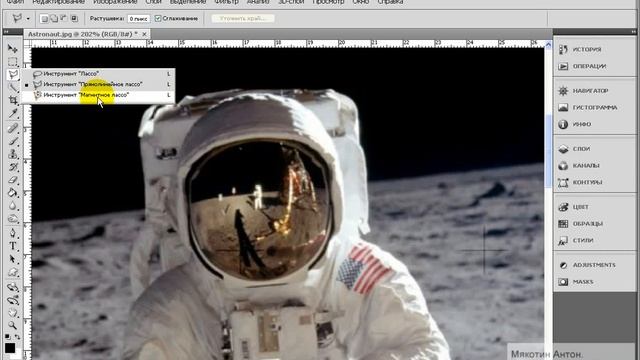This screenshot has width=640, height=360.
Task: Select the 3D Orbit camera tool
Action: tap(13, 300)
